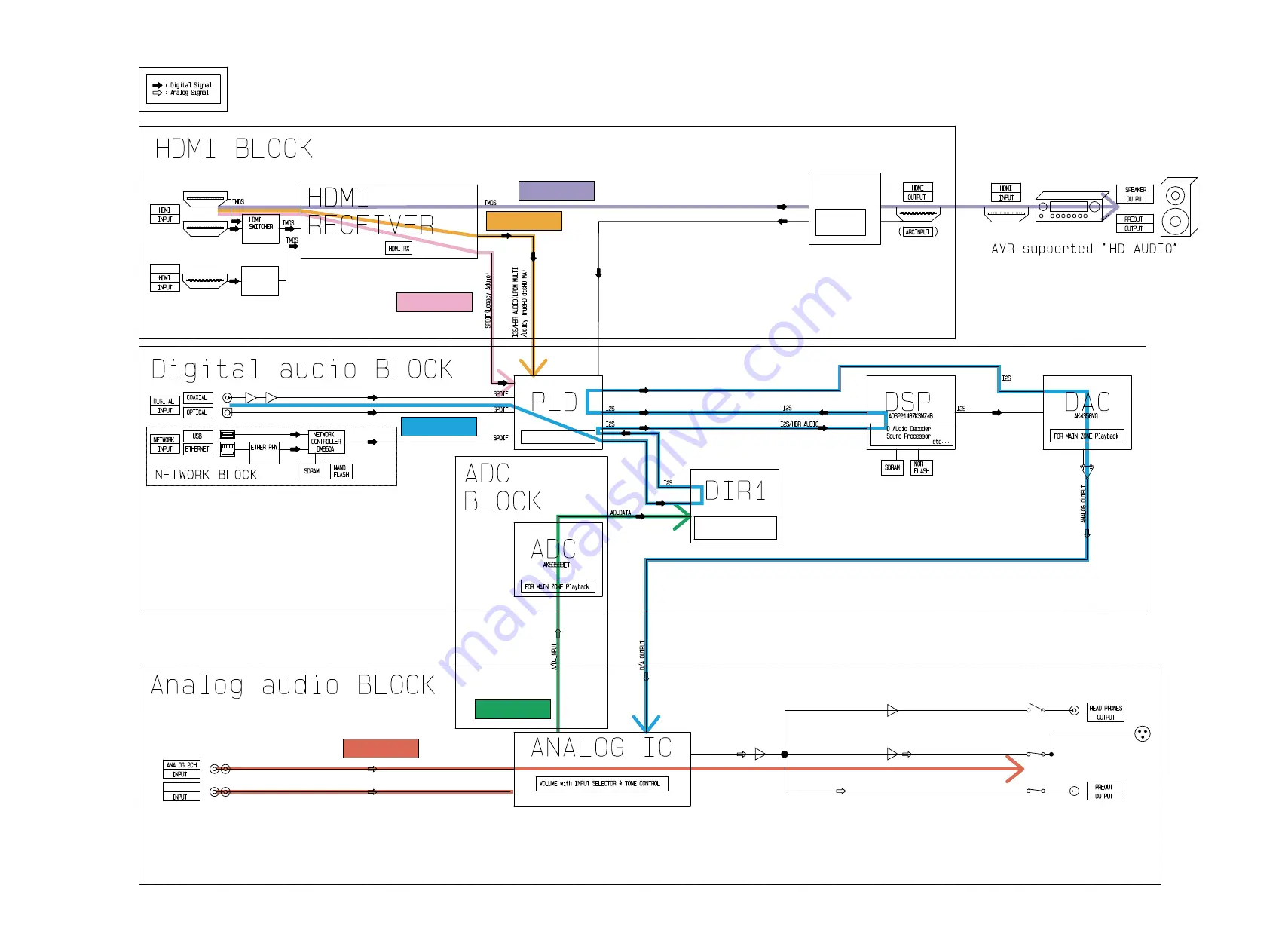
Task: Click the ANALOG 2CH INPUT RCA jacks
Action: [x=220, y=769]
